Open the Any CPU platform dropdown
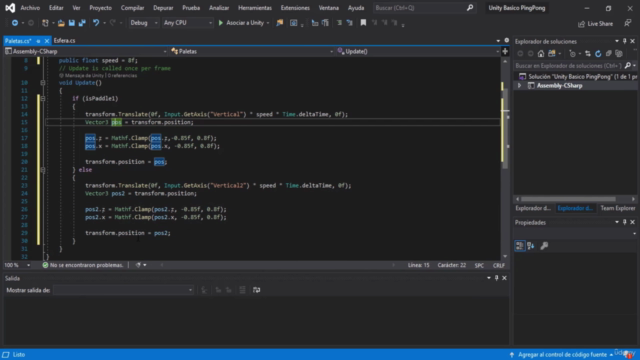 [188, 23]
